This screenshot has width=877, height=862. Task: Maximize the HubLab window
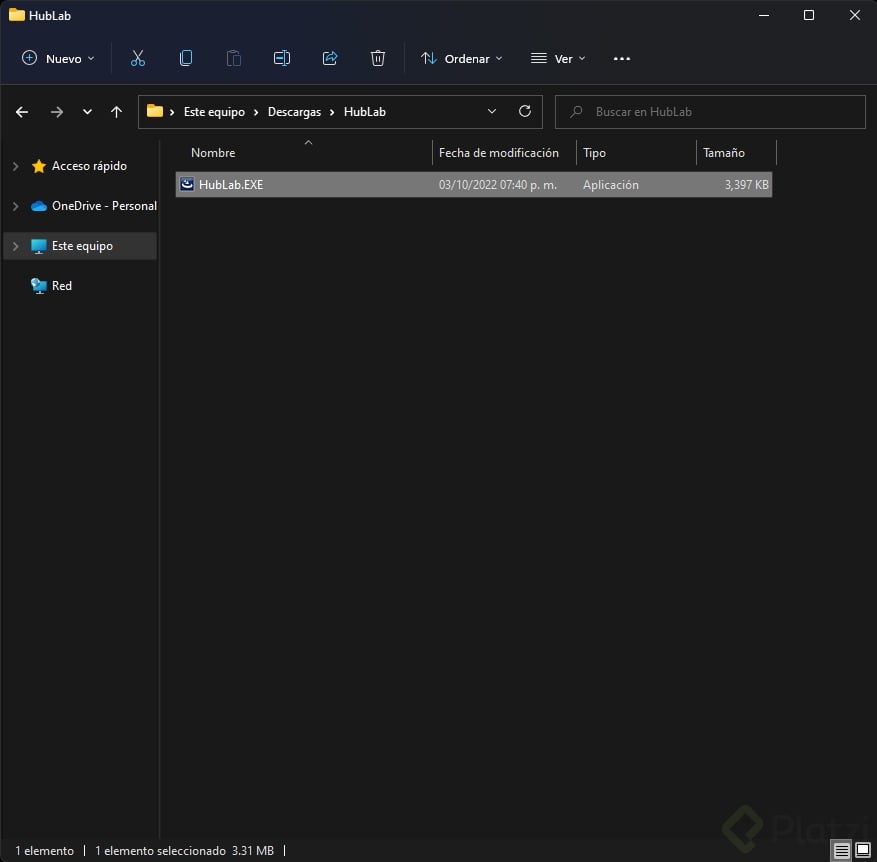(809, 15)
